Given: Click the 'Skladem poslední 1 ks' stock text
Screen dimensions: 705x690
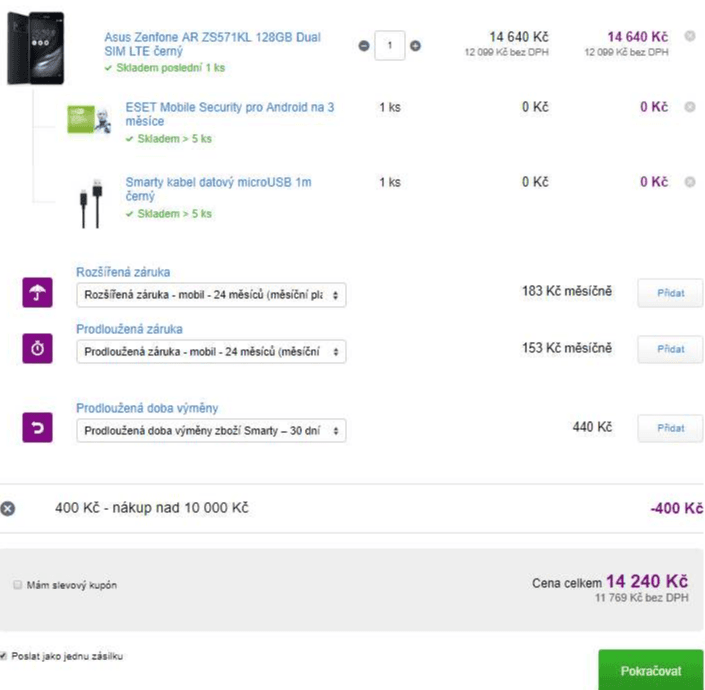Looking at the screenshot, I should coord(170,68).
